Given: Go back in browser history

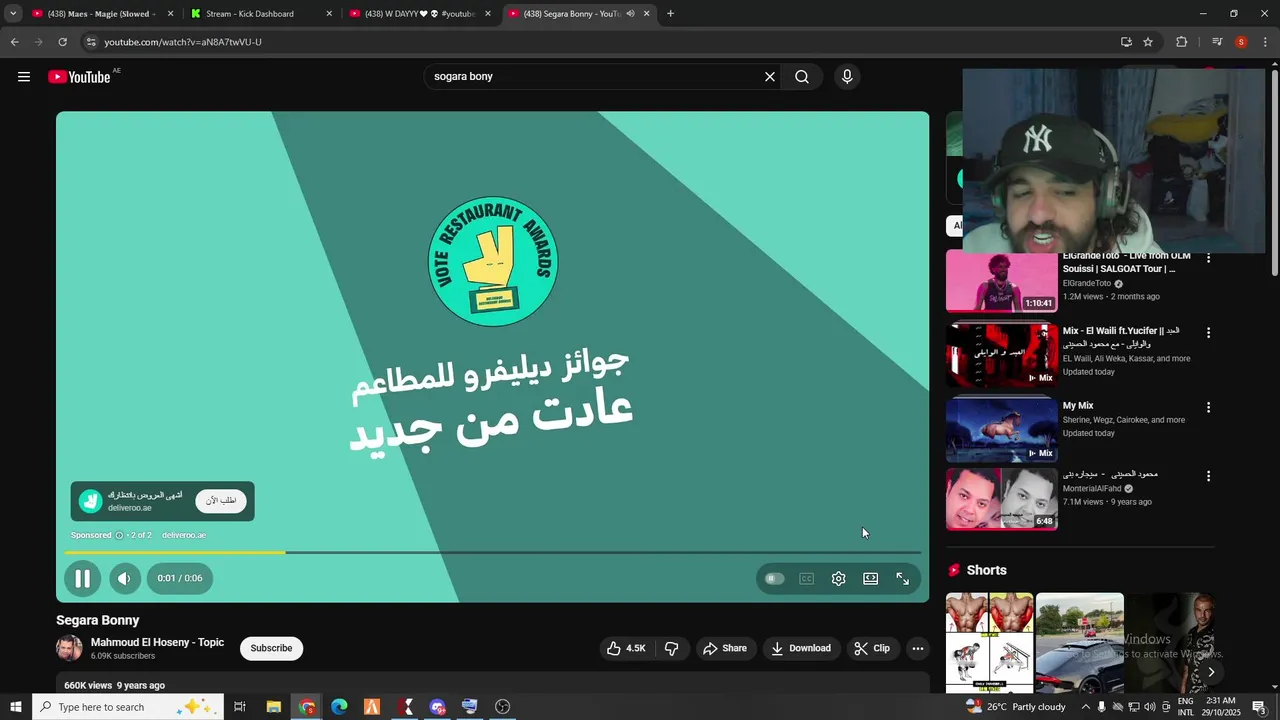Looking at the screenshot, I should point(14,42).
